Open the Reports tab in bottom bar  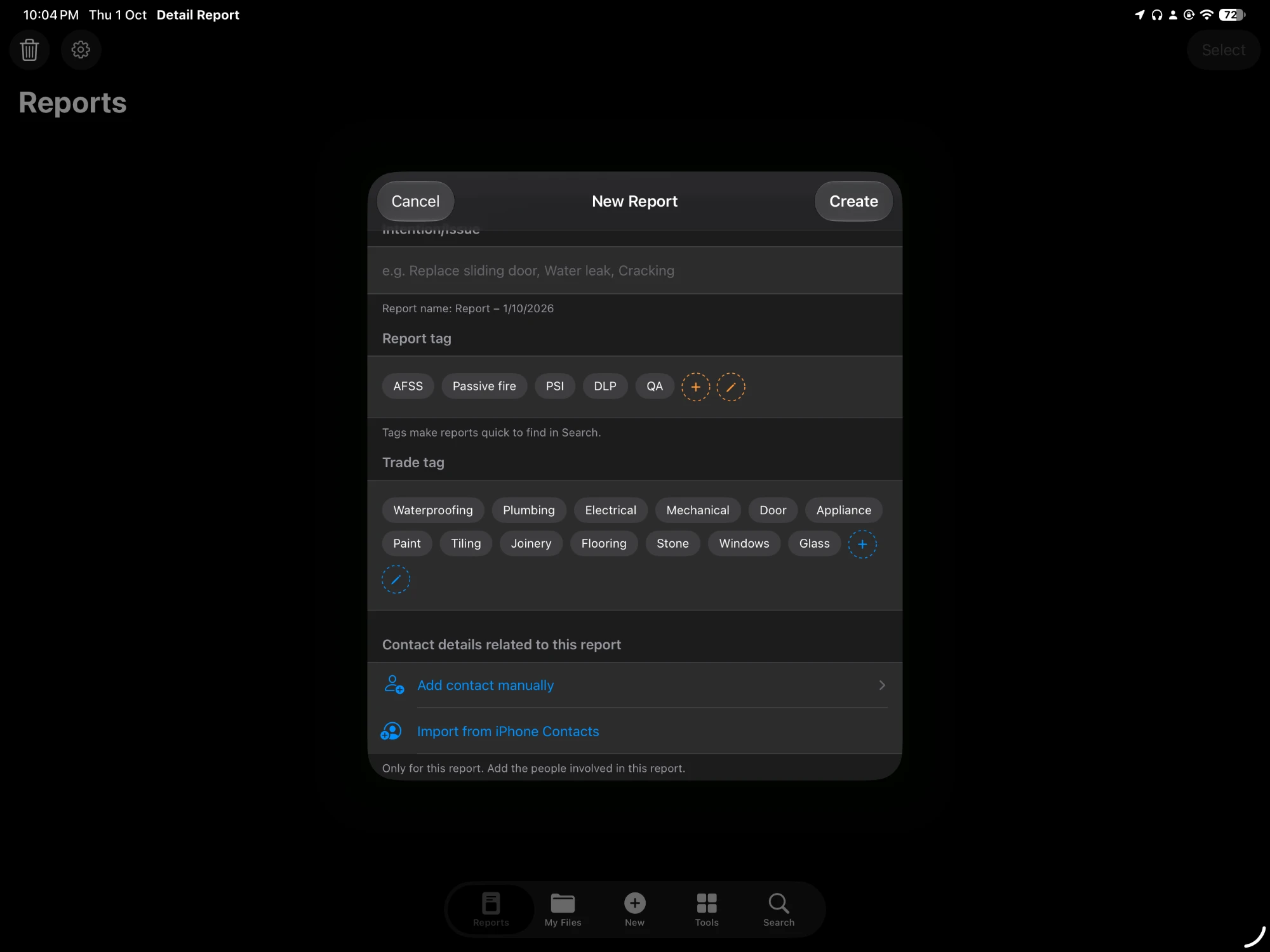(491, 909)
